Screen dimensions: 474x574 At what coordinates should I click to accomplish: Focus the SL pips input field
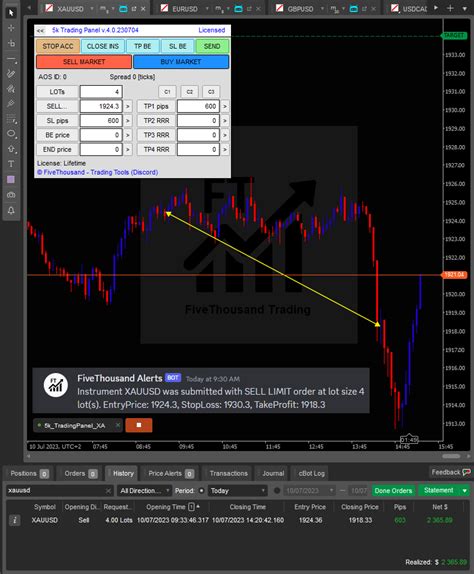click(101, 120)
